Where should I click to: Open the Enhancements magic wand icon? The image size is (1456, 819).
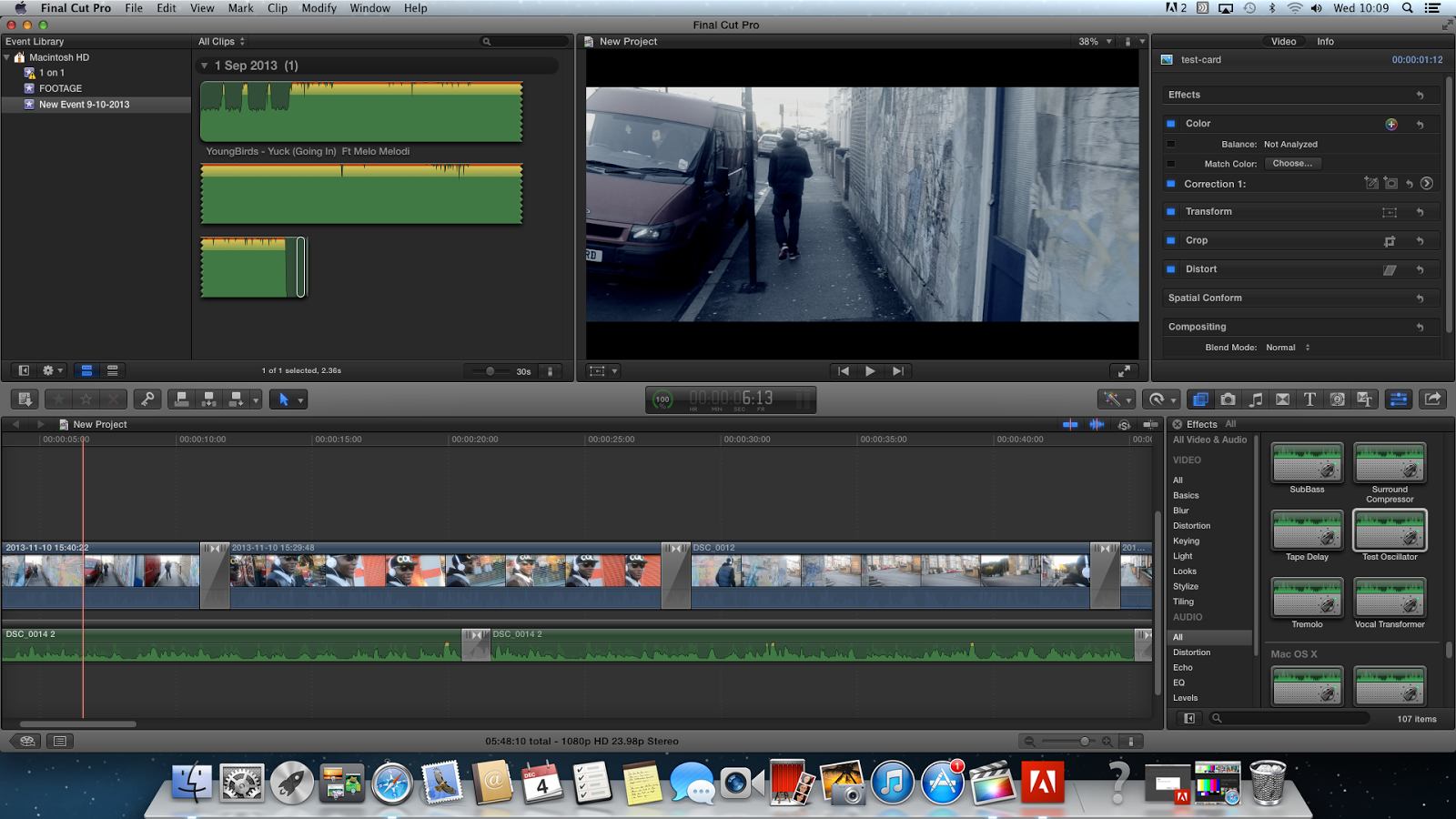pyautogui.click(x=1111, y=399)
